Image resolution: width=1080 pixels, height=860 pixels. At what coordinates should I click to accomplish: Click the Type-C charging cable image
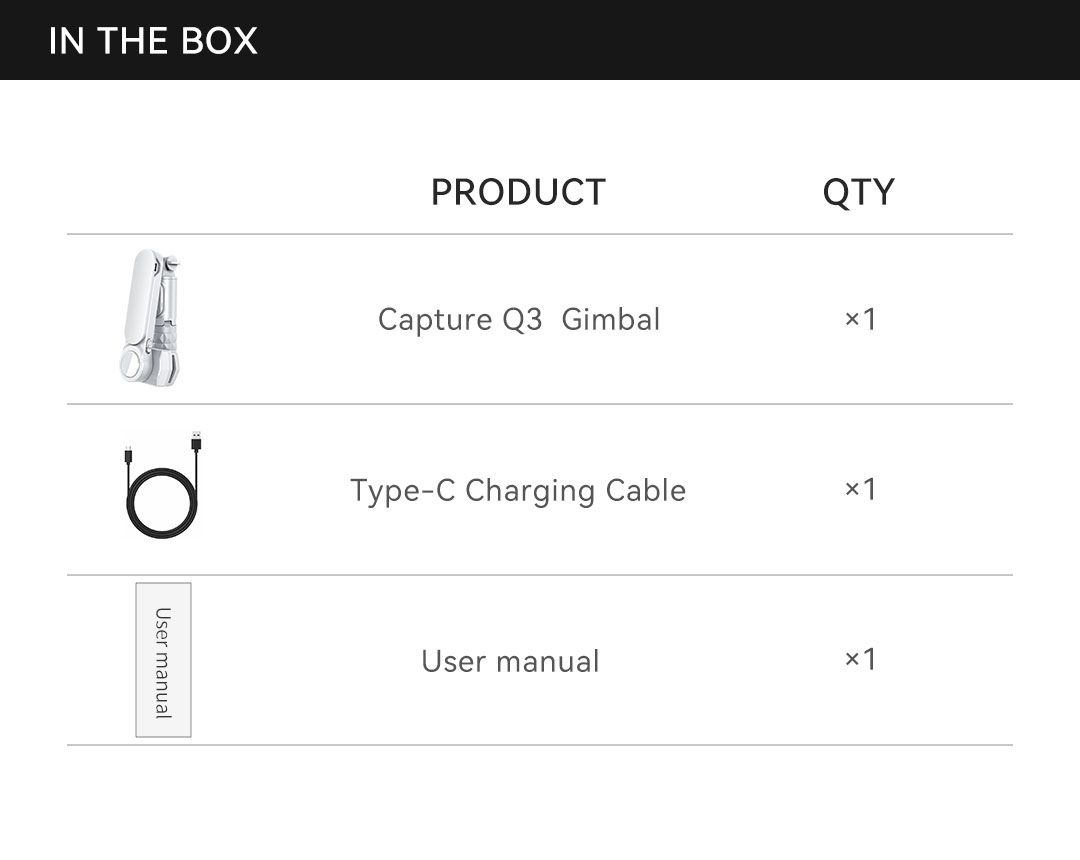pos(163,485)
